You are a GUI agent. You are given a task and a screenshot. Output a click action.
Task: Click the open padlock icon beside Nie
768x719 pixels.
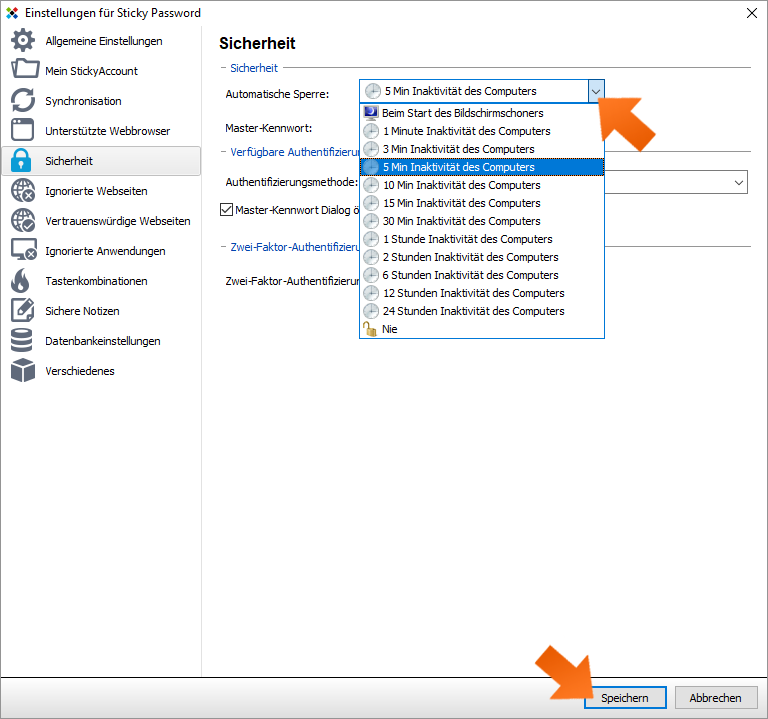pyautogui.click(x=370, y=329)
